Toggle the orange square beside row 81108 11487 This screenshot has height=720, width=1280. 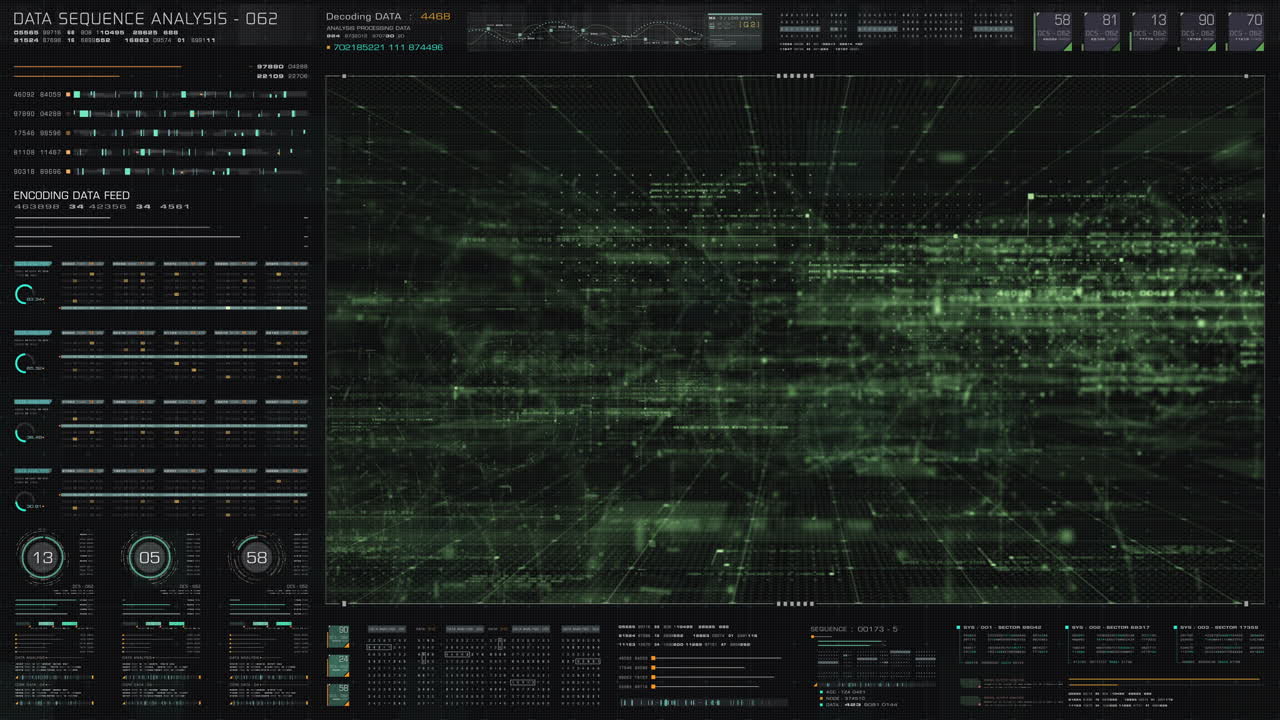[67, 152]
